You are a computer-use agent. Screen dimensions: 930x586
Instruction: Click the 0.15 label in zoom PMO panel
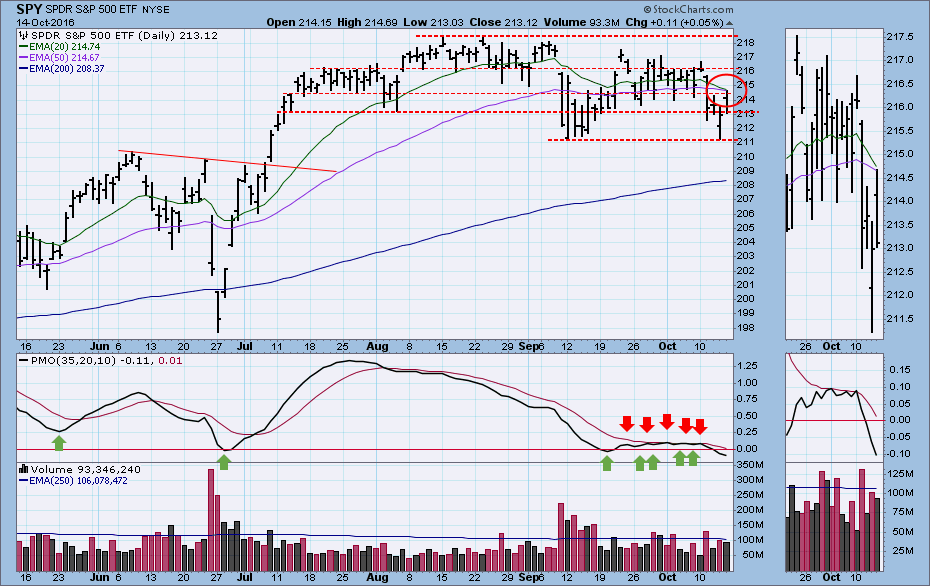900,370
